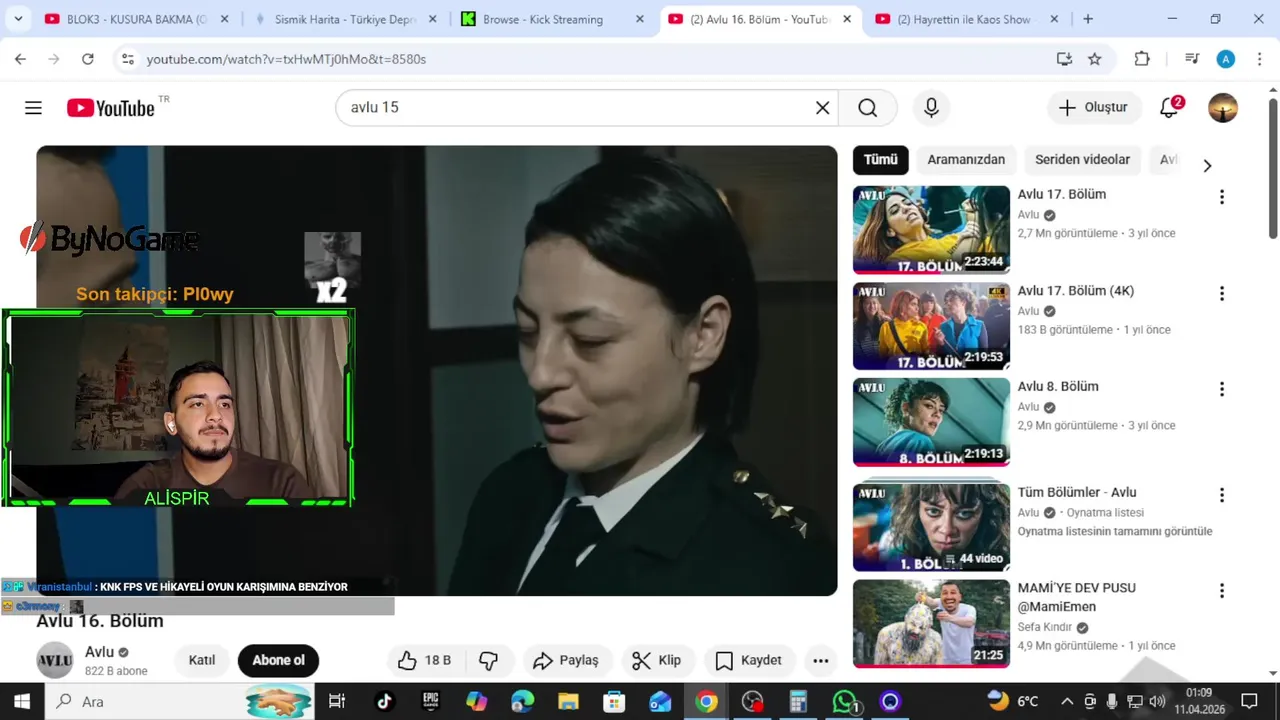This screenshot has width=1280, height=720.
Task: Open the more options ellipsis under the video
Action: [x=820, y=660]
